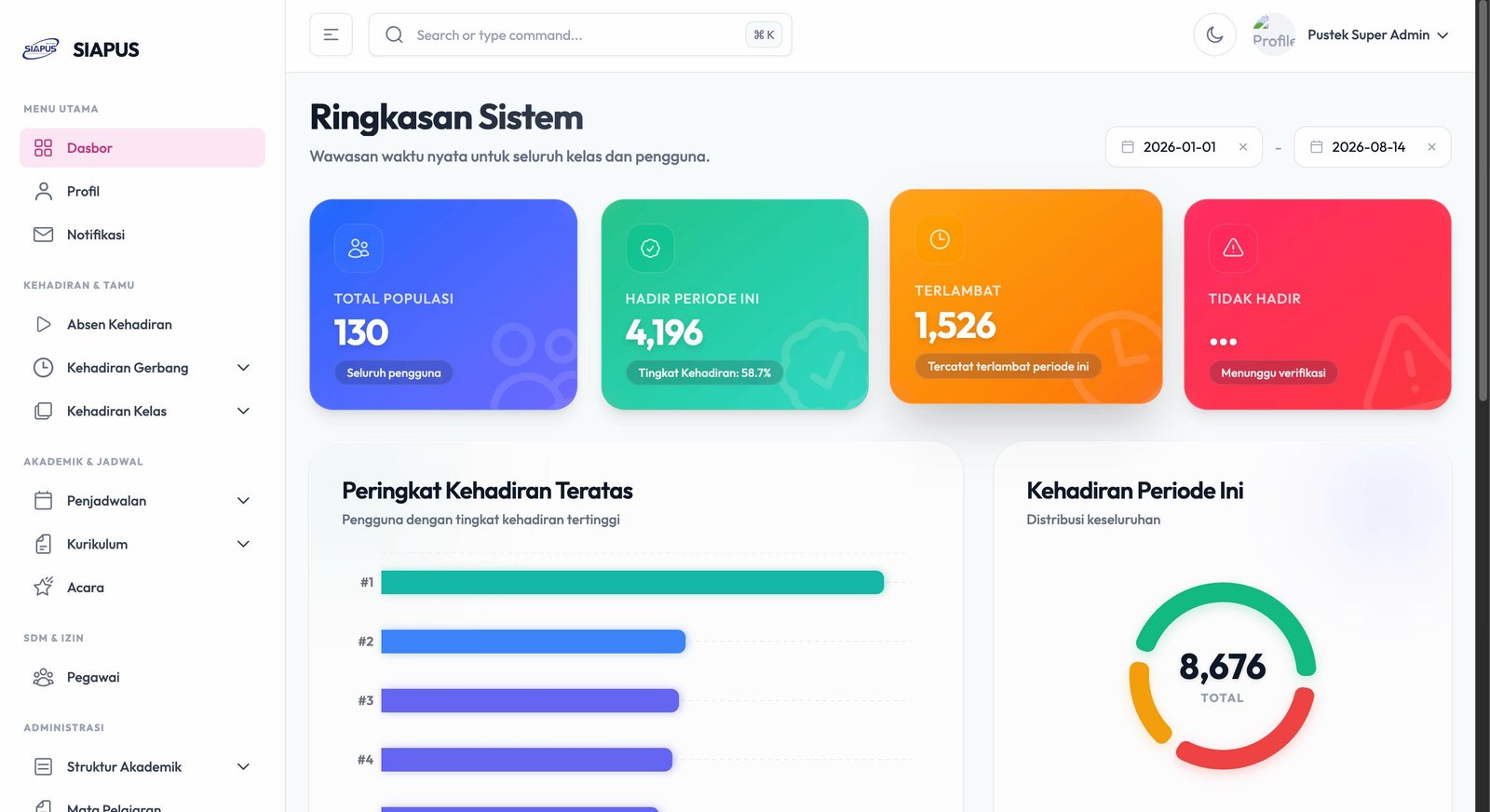Click the #2 ranking blue bar
The height and width of the screenshot is (812, 1490).
click(534, 641)
